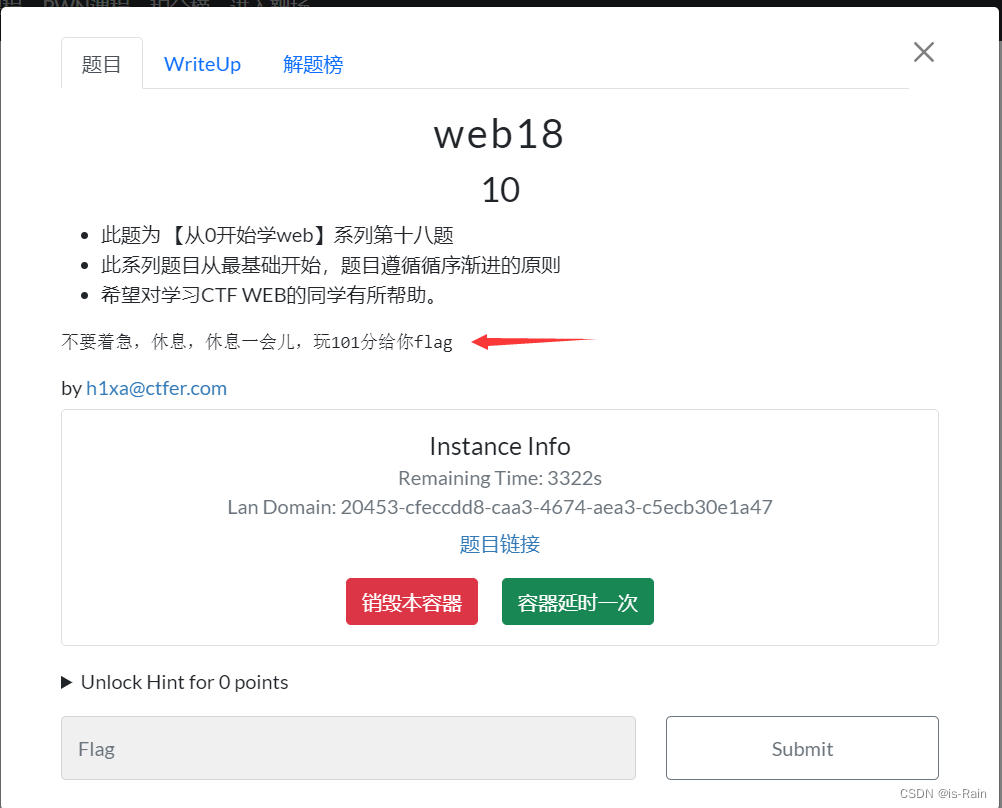The width and height of the screenshot is (1002, 808).
Task: Switch to the WriteUp tab
Action: [202, 63]
